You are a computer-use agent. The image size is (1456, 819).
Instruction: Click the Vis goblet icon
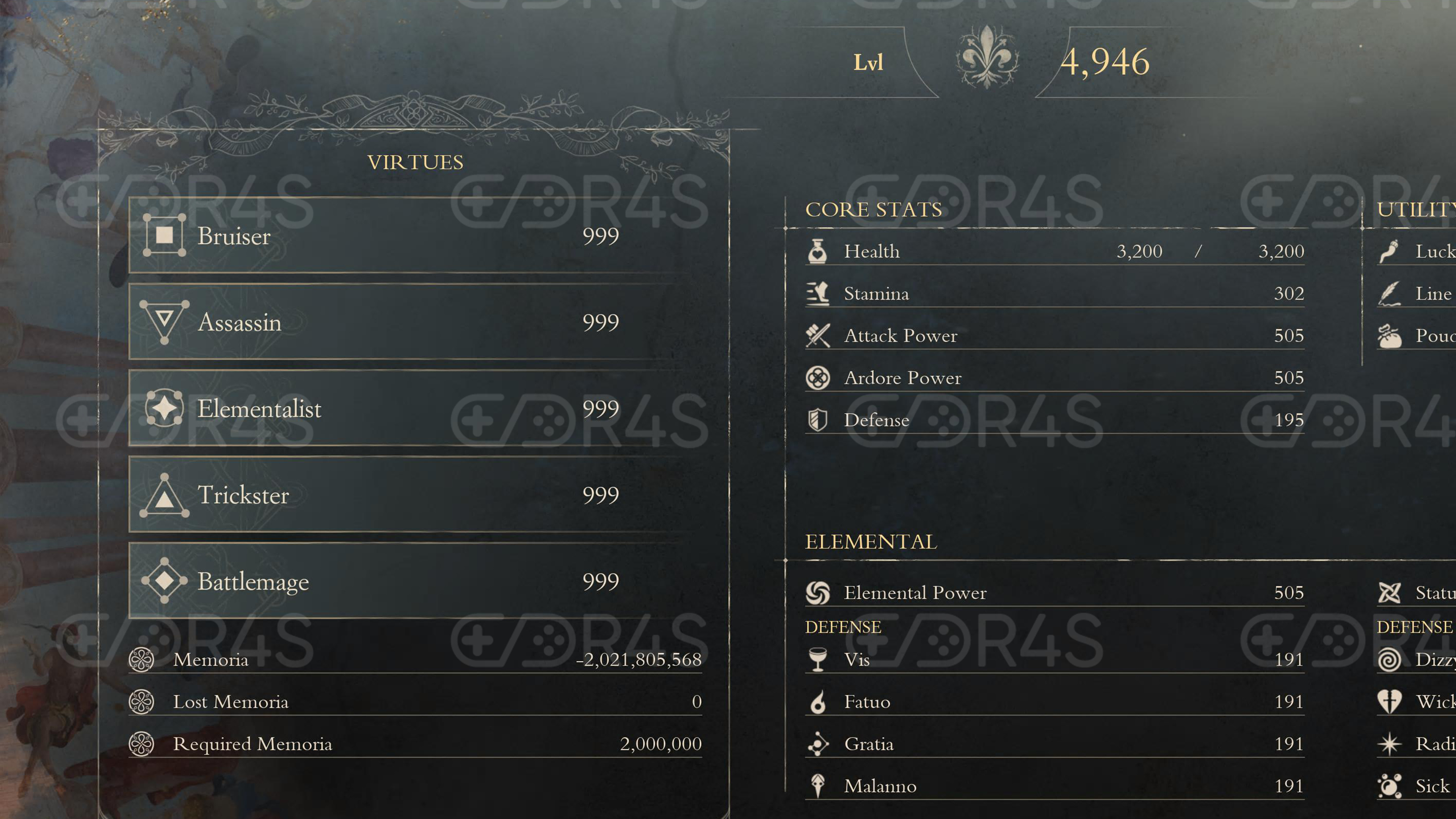(817, 660)
